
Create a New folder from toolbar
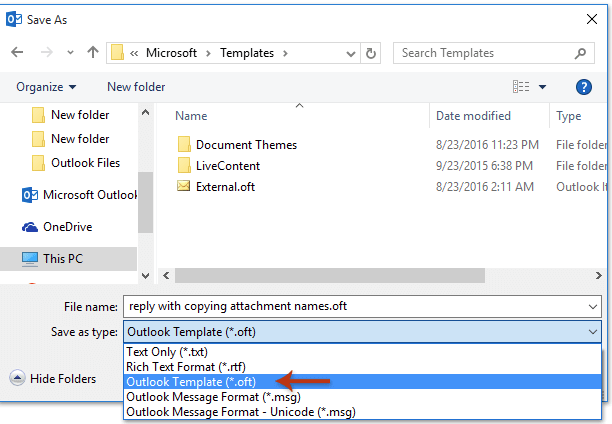[x=136, y=87]
